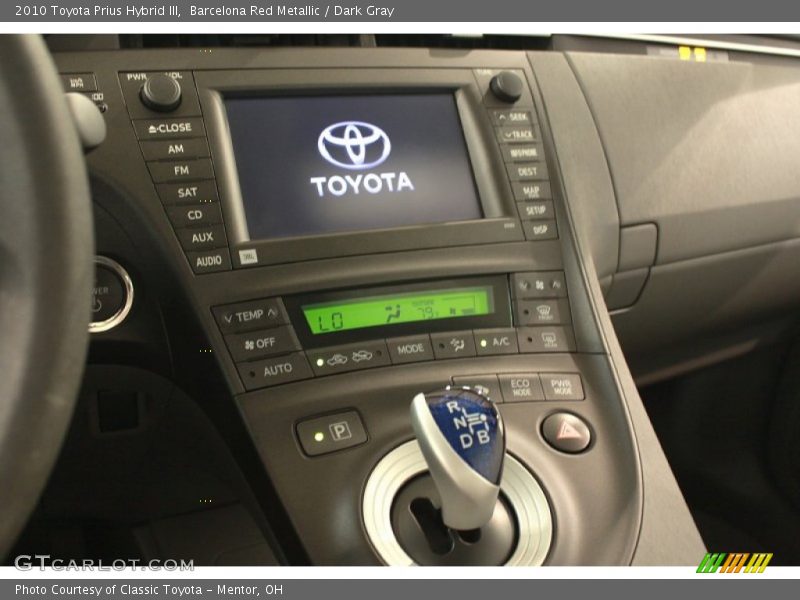Viewport: 800px width, 600px height.
Task: Open the INFO/PHONE button
Action: pyautogui.click(x=523, y=153)
